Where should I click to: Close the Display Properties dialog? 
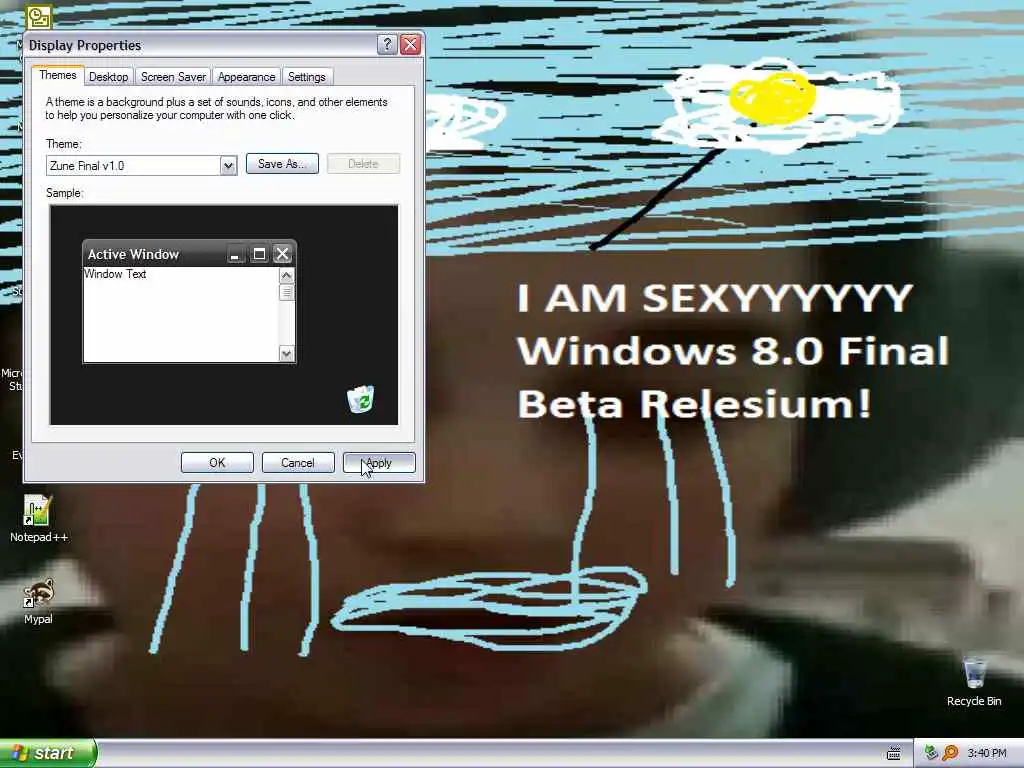[410, 44]
